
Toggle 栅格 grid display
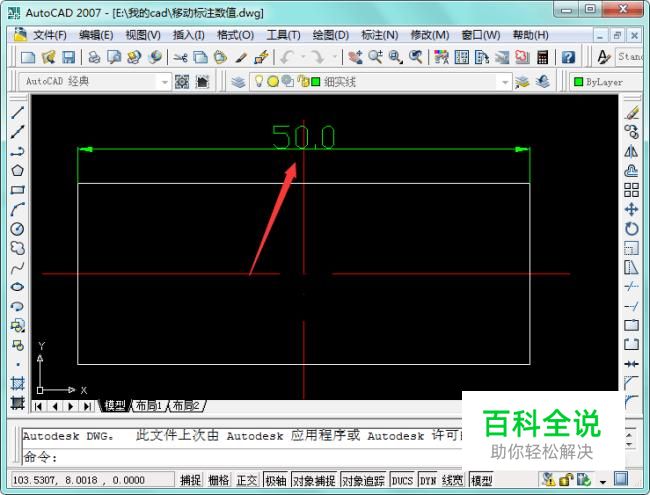(x=219, y=480)
